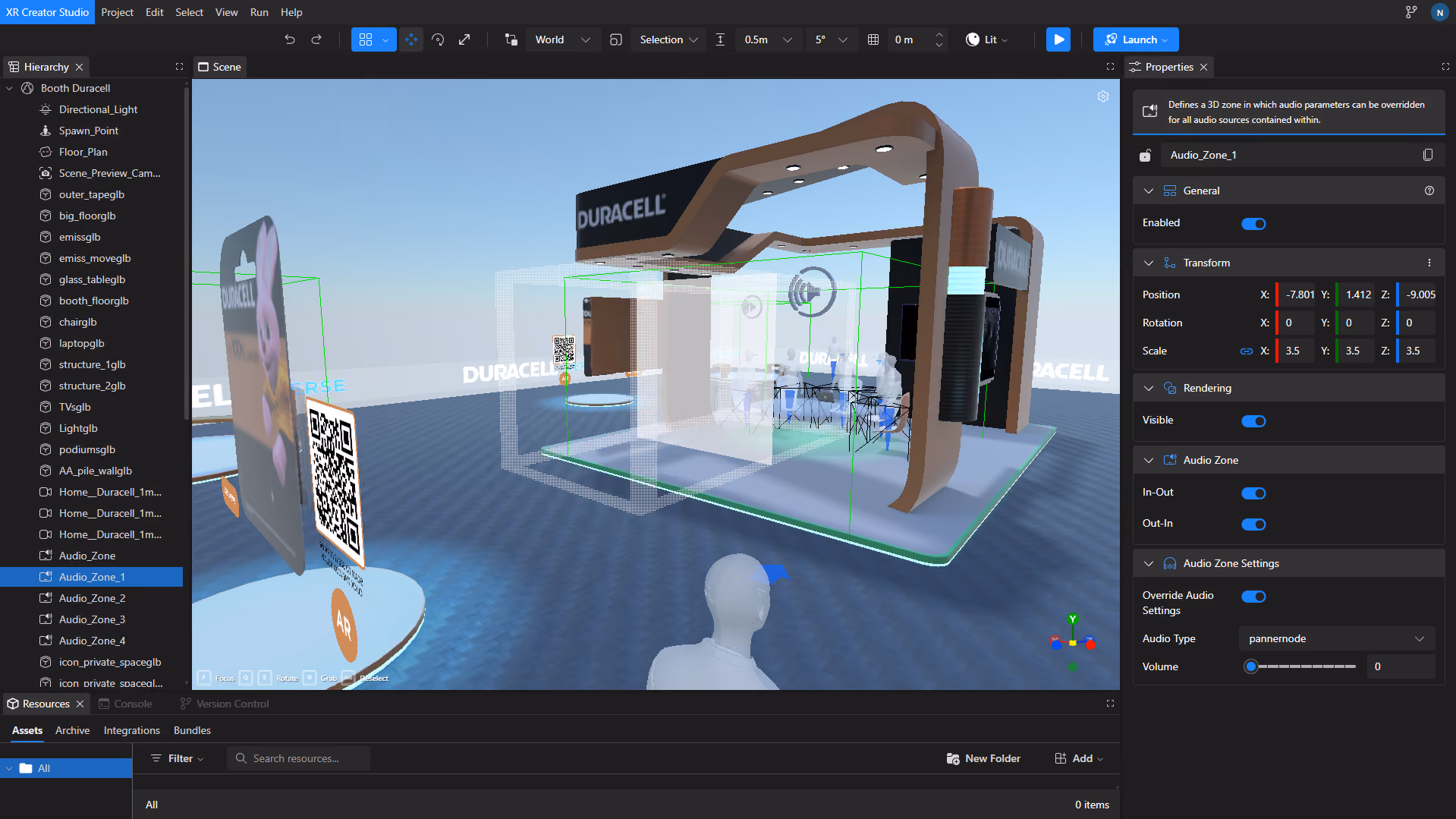
Task: Increase the grid height stepper value
Action: (x=939, y=34)
